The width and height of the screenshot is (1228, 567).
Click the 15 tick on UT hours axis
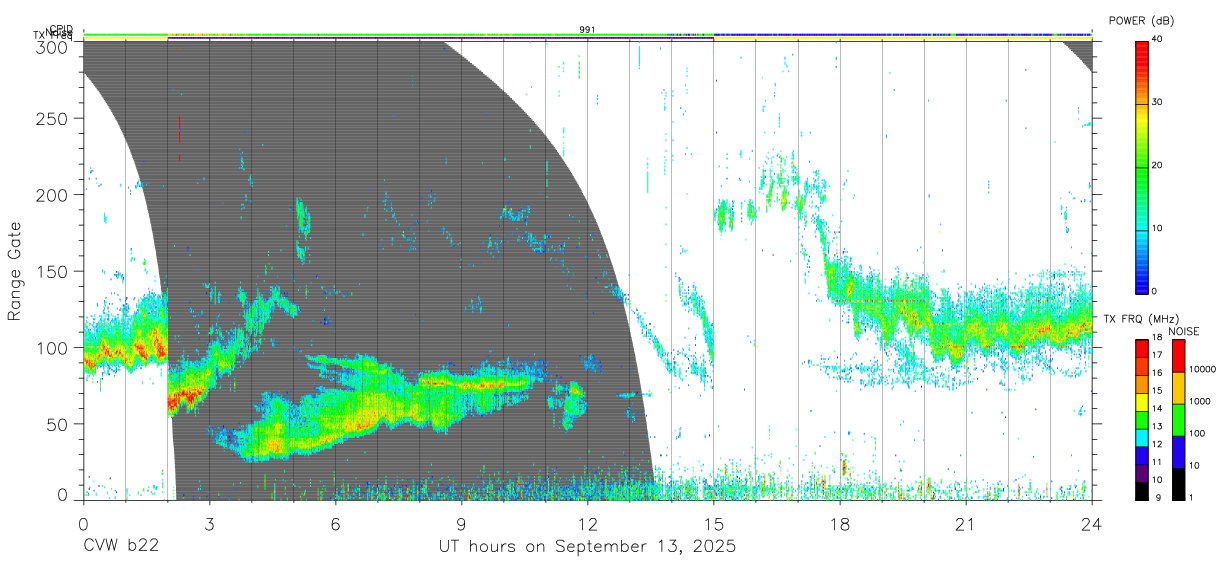(x=713, y=525)
